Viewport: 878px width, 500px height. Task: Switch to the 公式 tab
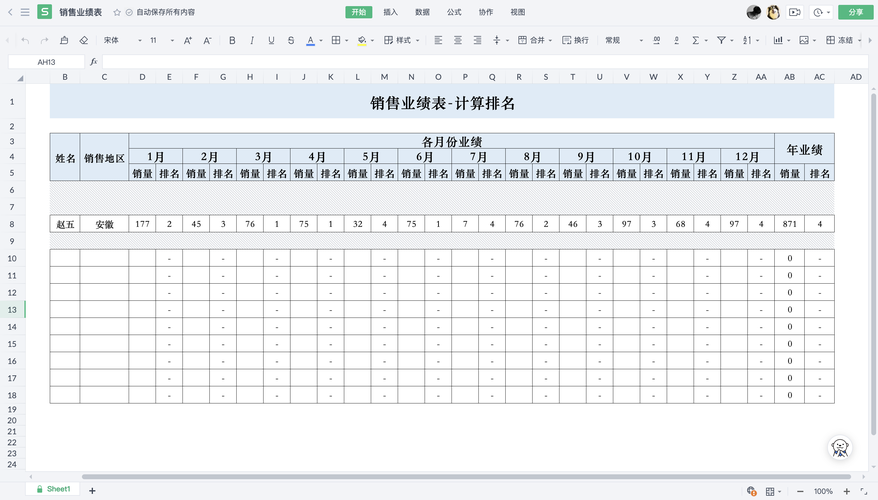[454, 12]
